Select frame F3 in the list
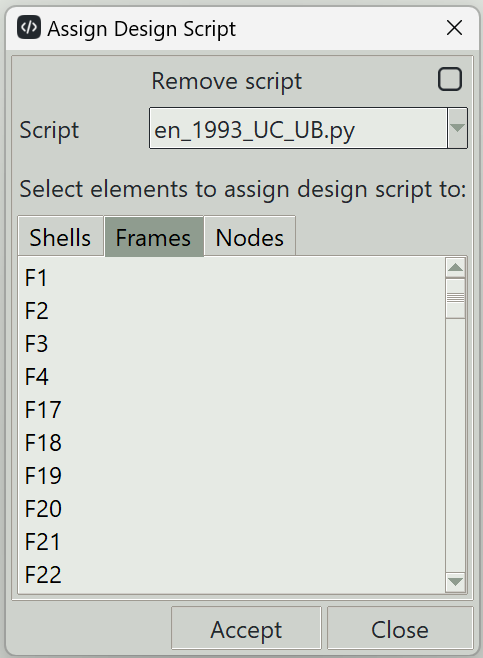 coord(232,344)
